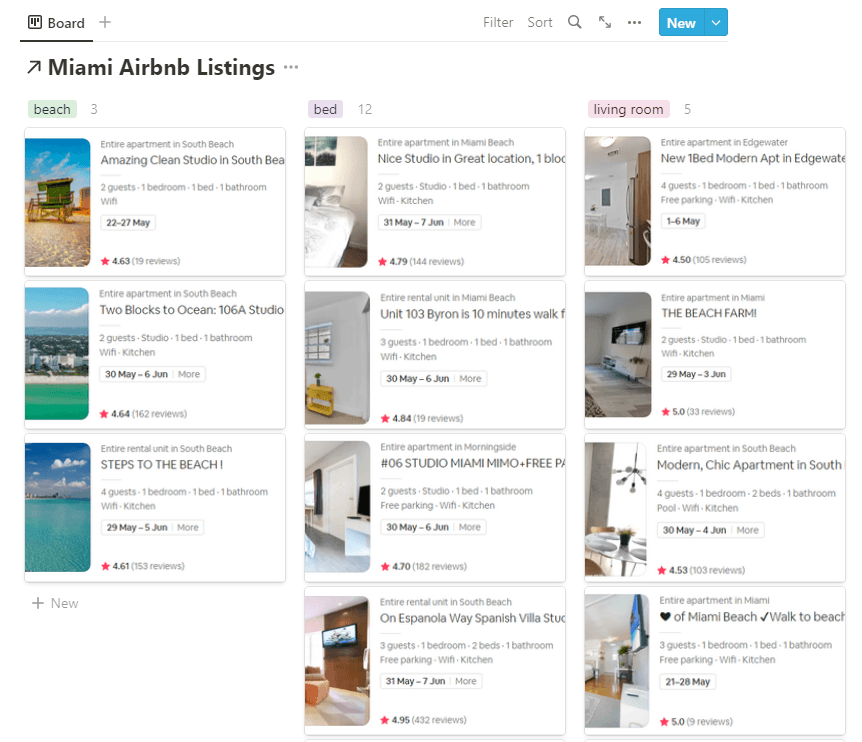862x742 pixels.
Task: Click the dots icon beside Miami Airbnb Listings title
Action: (292, 68)
